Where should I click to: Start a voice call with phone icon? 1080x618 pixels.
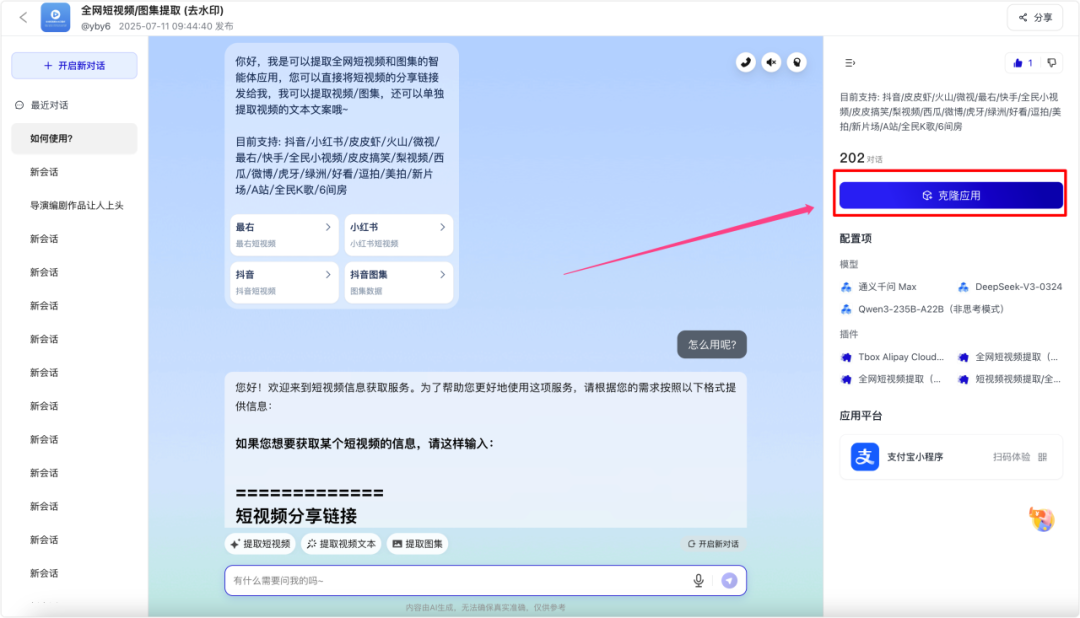click(745, 63)
